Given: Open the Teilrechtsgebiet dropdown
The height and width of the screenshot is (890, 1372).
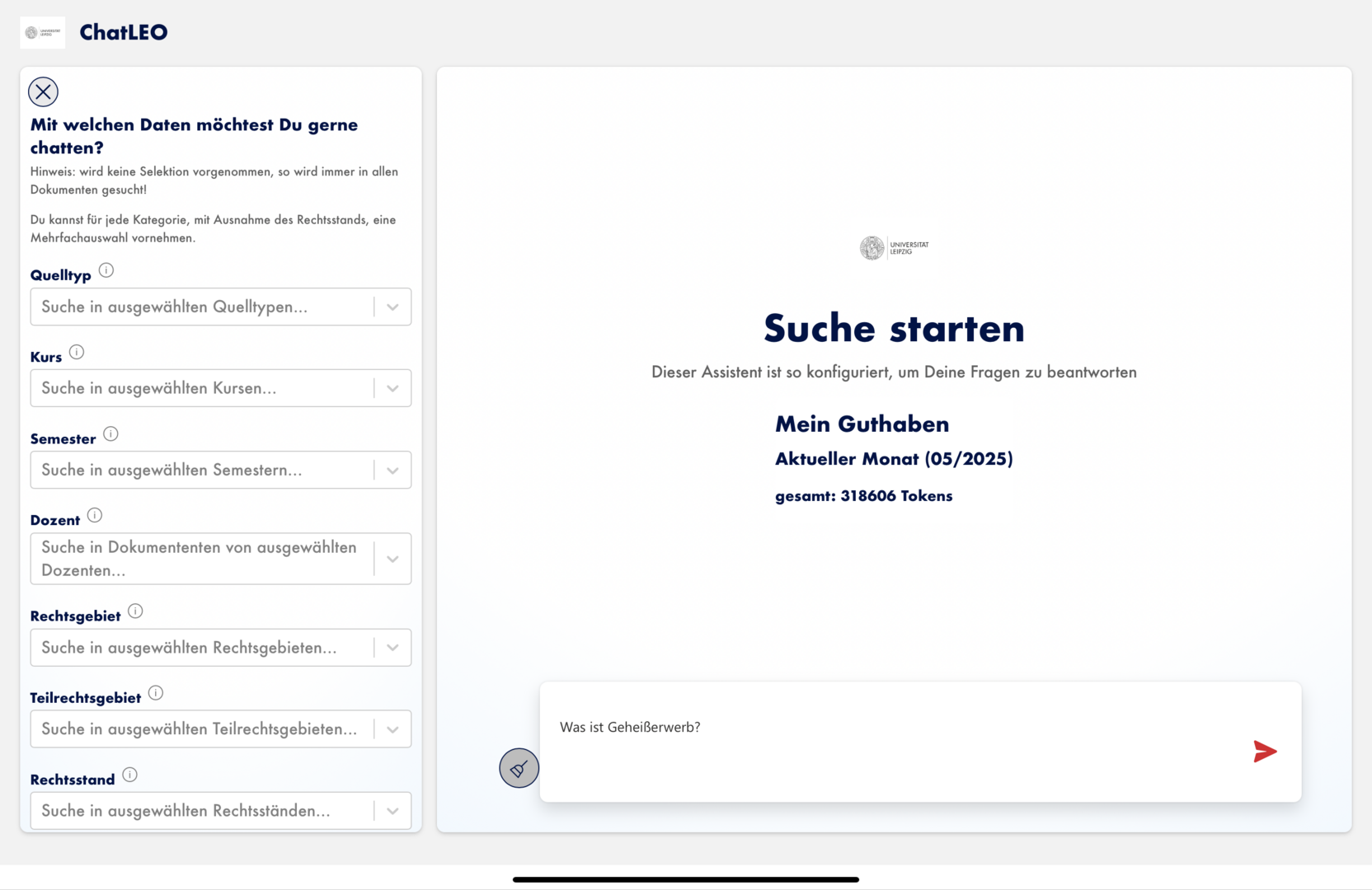Looking at the screenshot, I should tap(392, 729).
